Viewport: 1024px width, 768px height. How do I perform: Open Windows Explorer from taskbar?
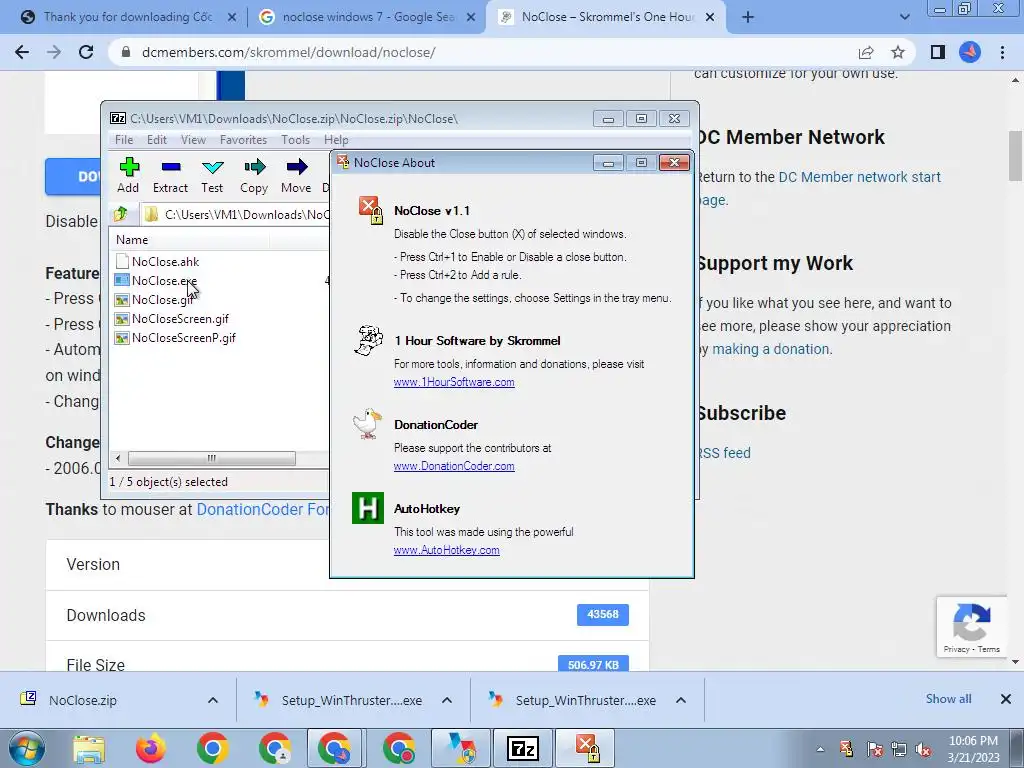88,749
